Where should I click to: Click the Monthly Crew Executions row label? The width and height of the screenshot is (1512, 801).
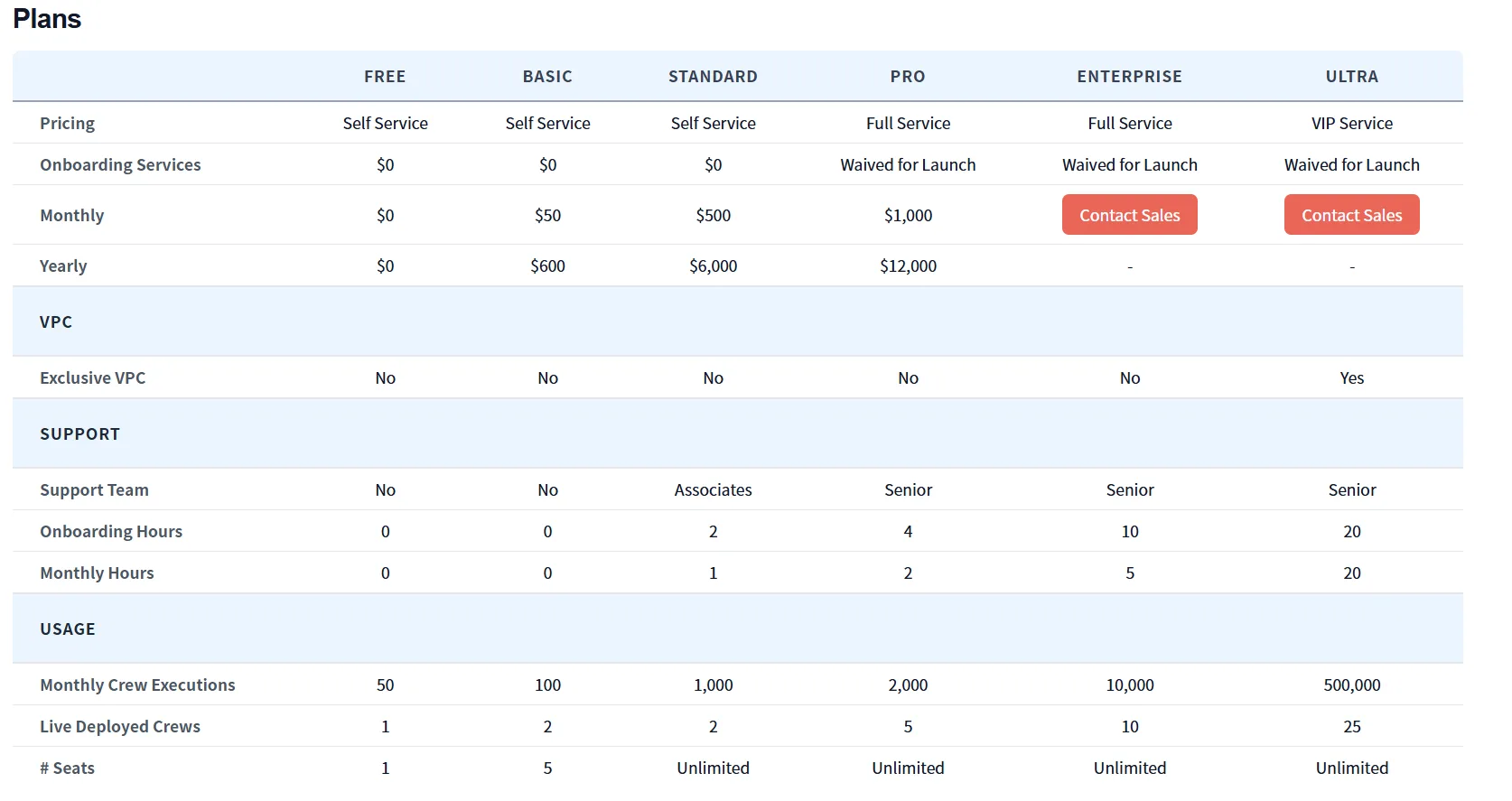(137, 685)
